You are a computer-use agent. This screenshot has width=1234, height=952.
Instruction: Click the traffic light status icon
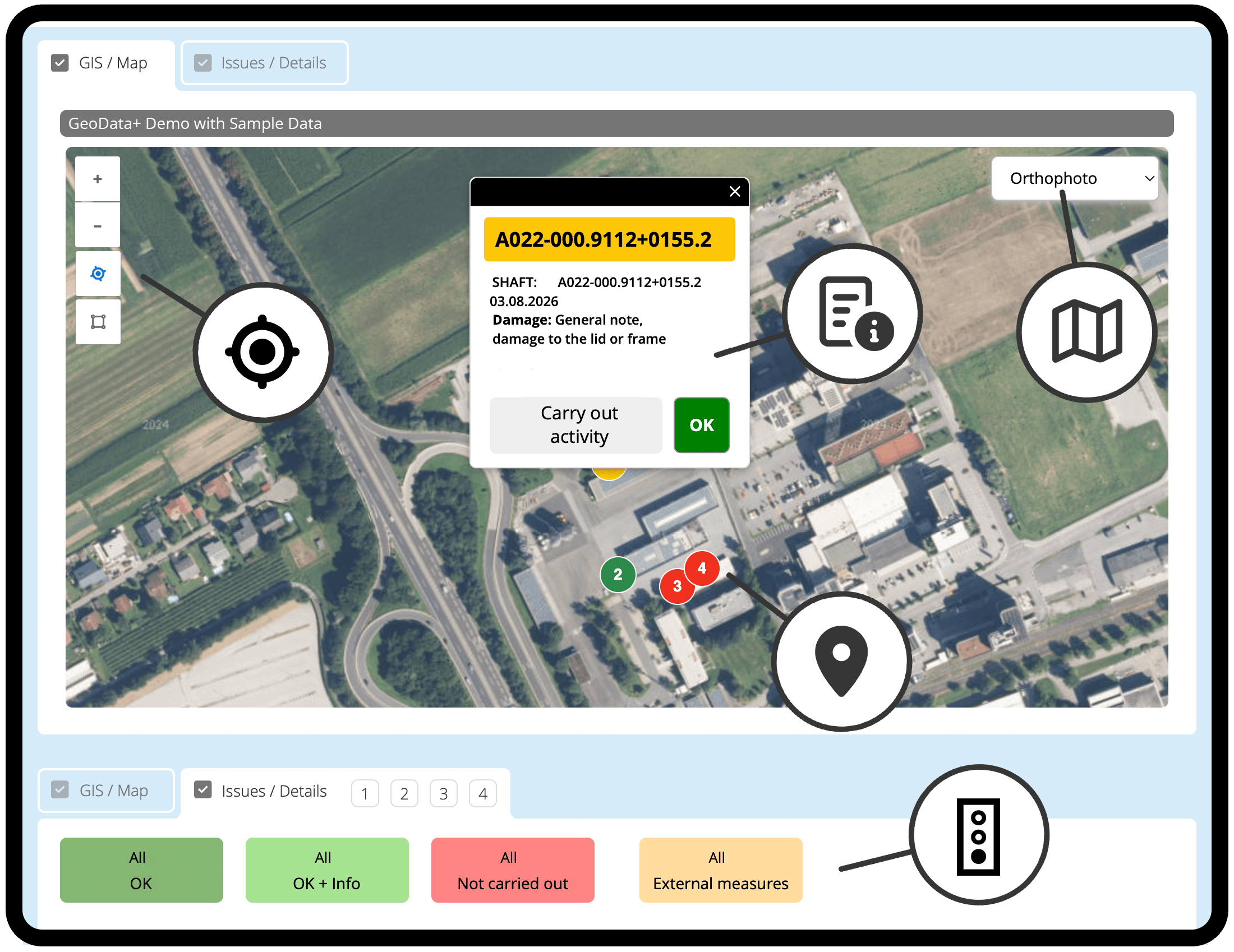click(x=979, y=837)
